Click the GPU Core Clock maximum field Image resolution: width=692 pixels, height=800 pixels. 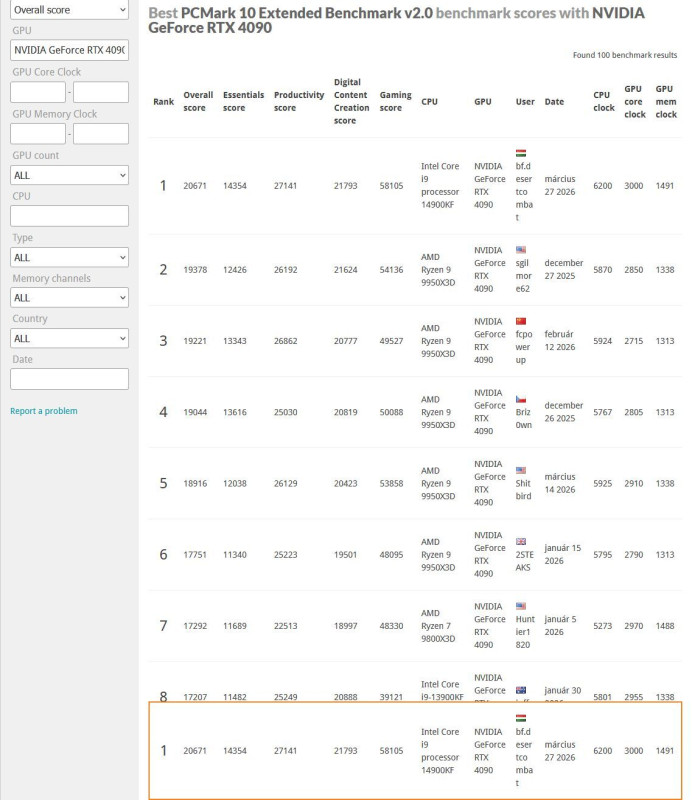point(101,92)
